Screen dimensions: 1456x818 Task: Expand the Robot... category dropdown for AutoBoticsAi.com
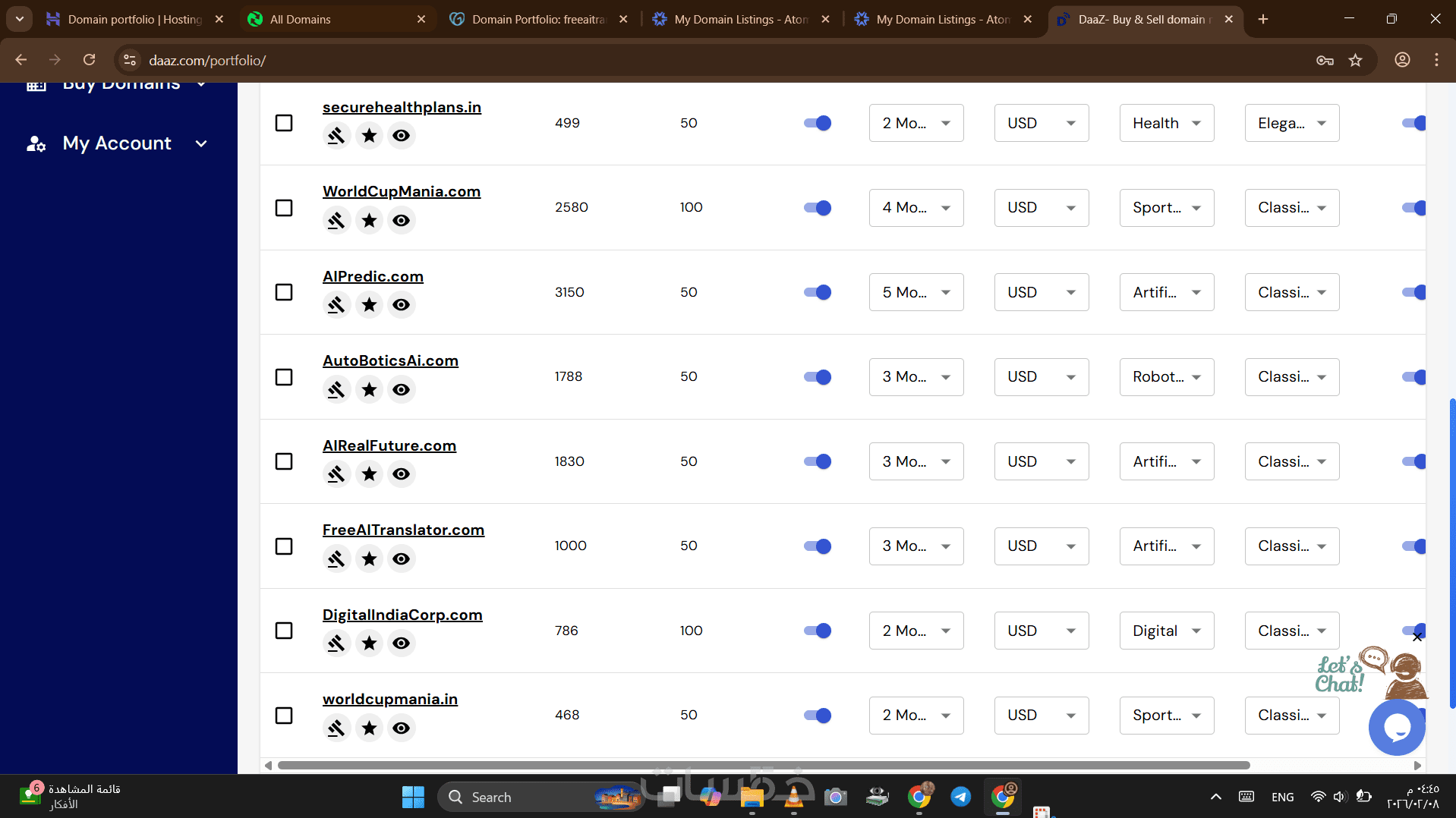[x=1167, y=377]
